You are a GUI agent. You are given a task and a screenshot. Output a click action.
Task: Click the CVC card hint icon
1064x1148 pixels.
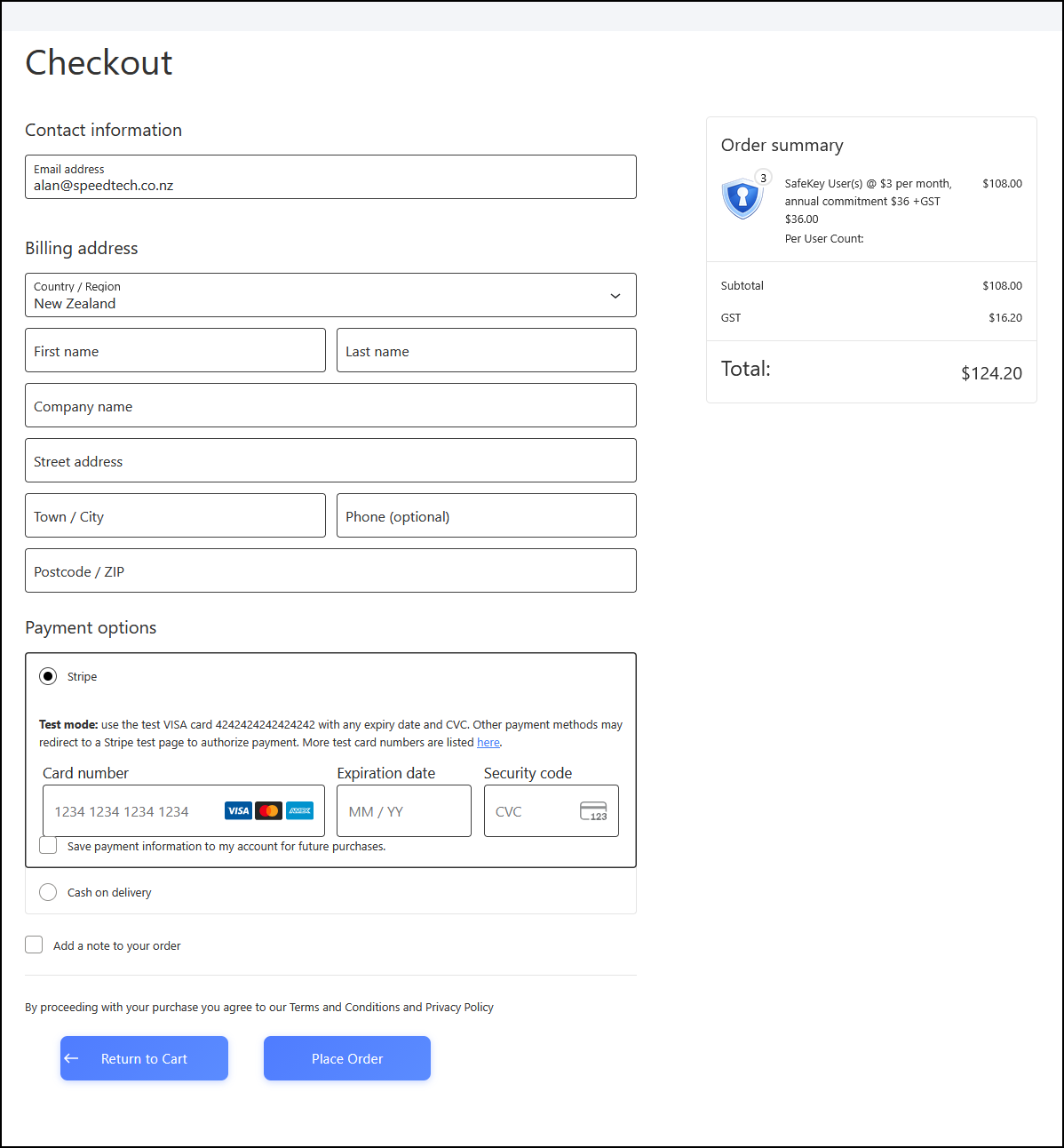[592, 810]
